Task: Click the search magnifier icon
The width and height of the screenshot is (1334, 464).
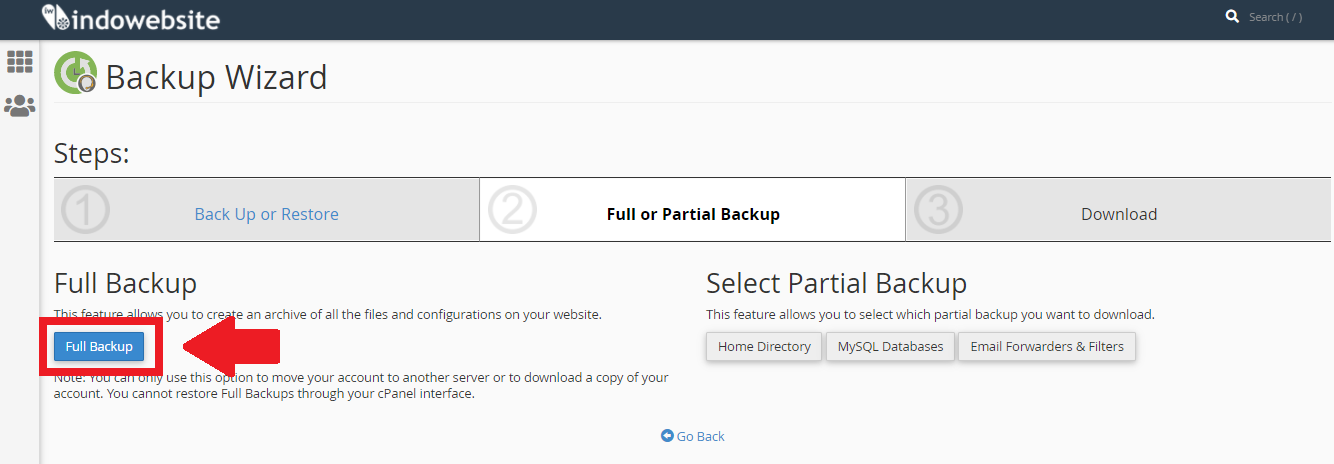Action: click(1232, 17)
